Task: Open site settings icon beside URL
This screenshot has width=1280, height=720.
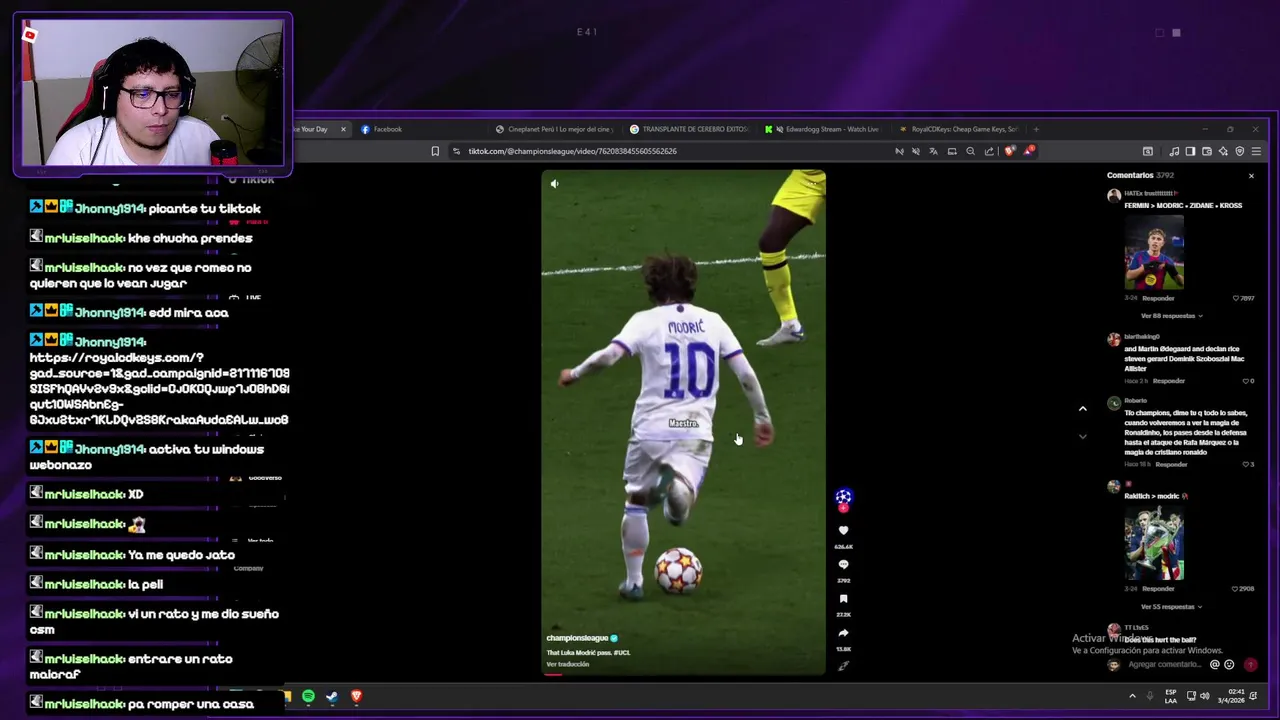Action: click(x=456, y=151)
